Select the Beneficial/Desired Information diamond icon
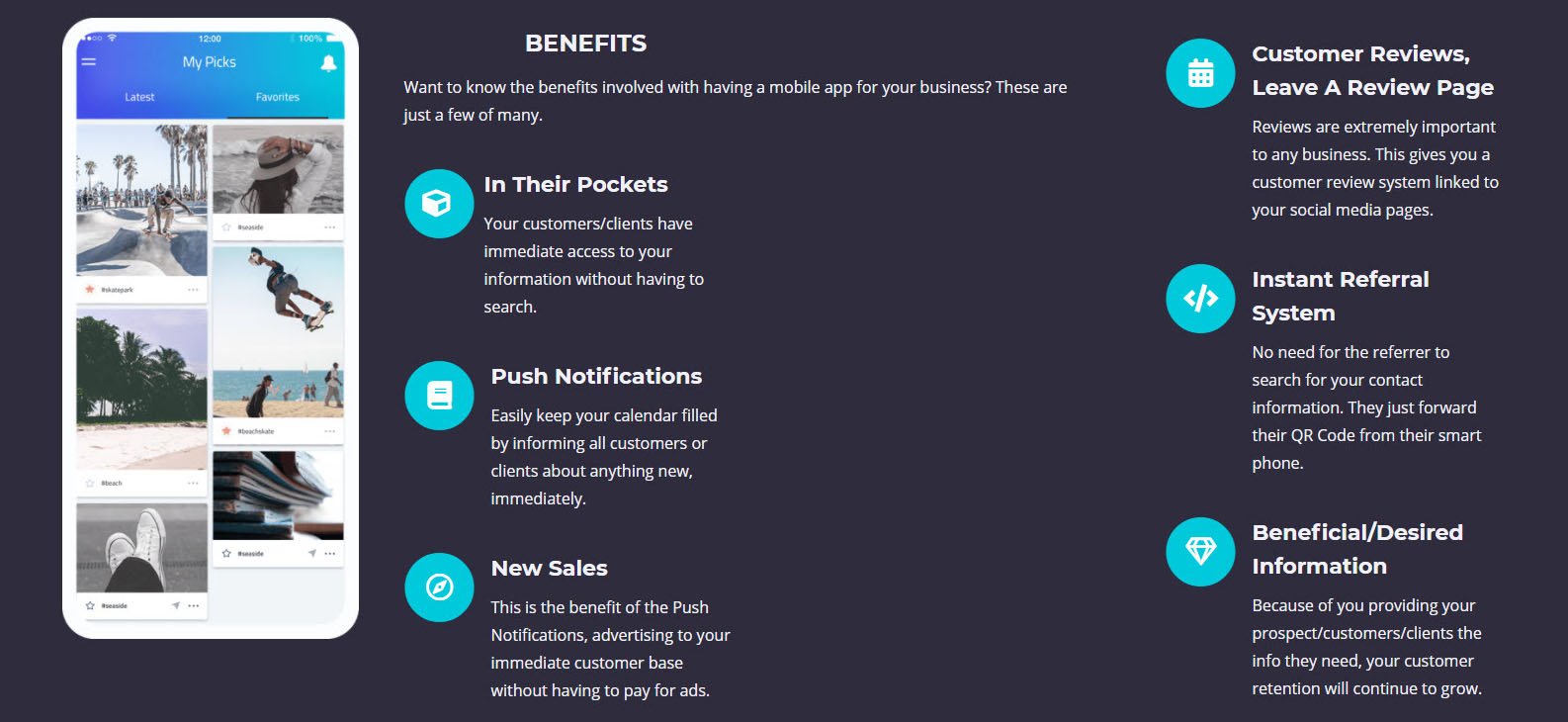The height and width of the screenshot is (722, 1568). [x=1200, y=552]
